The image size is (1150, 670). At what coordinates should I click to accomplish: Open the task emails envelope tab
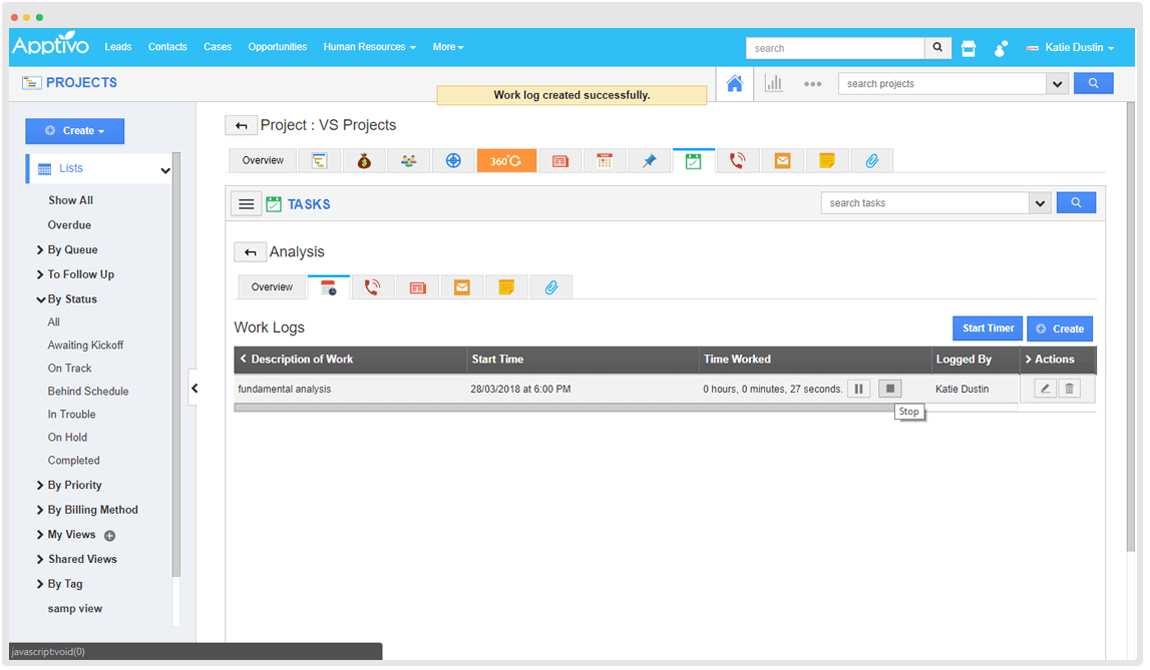[x=461, y=287]
